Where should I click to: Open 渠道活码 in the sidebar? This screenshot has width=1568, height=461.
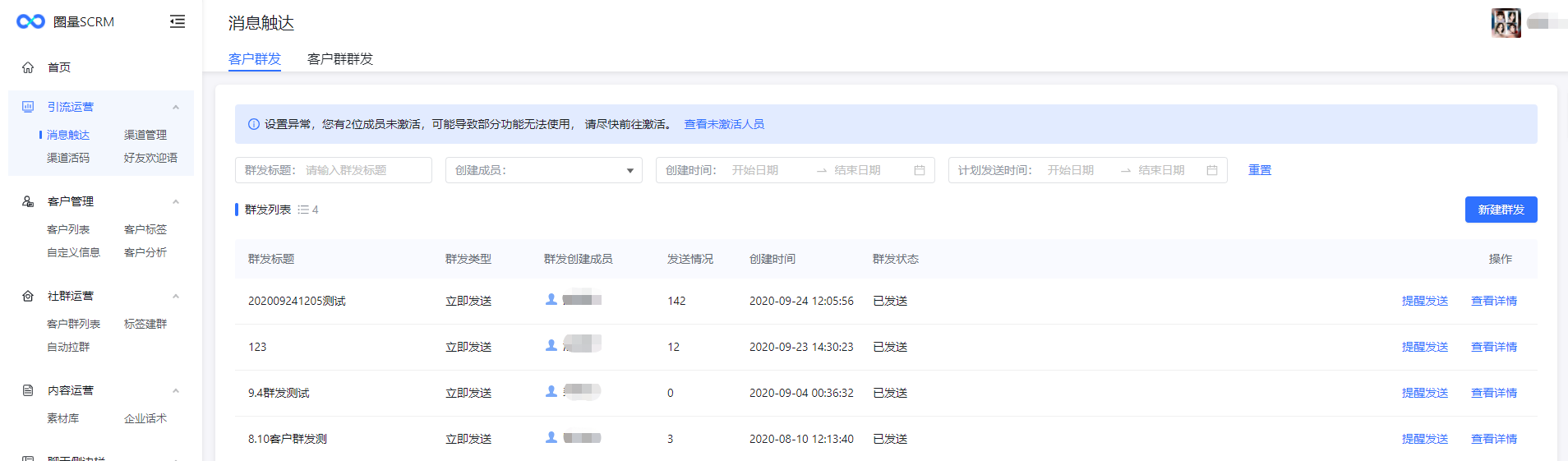pos(68,158)
